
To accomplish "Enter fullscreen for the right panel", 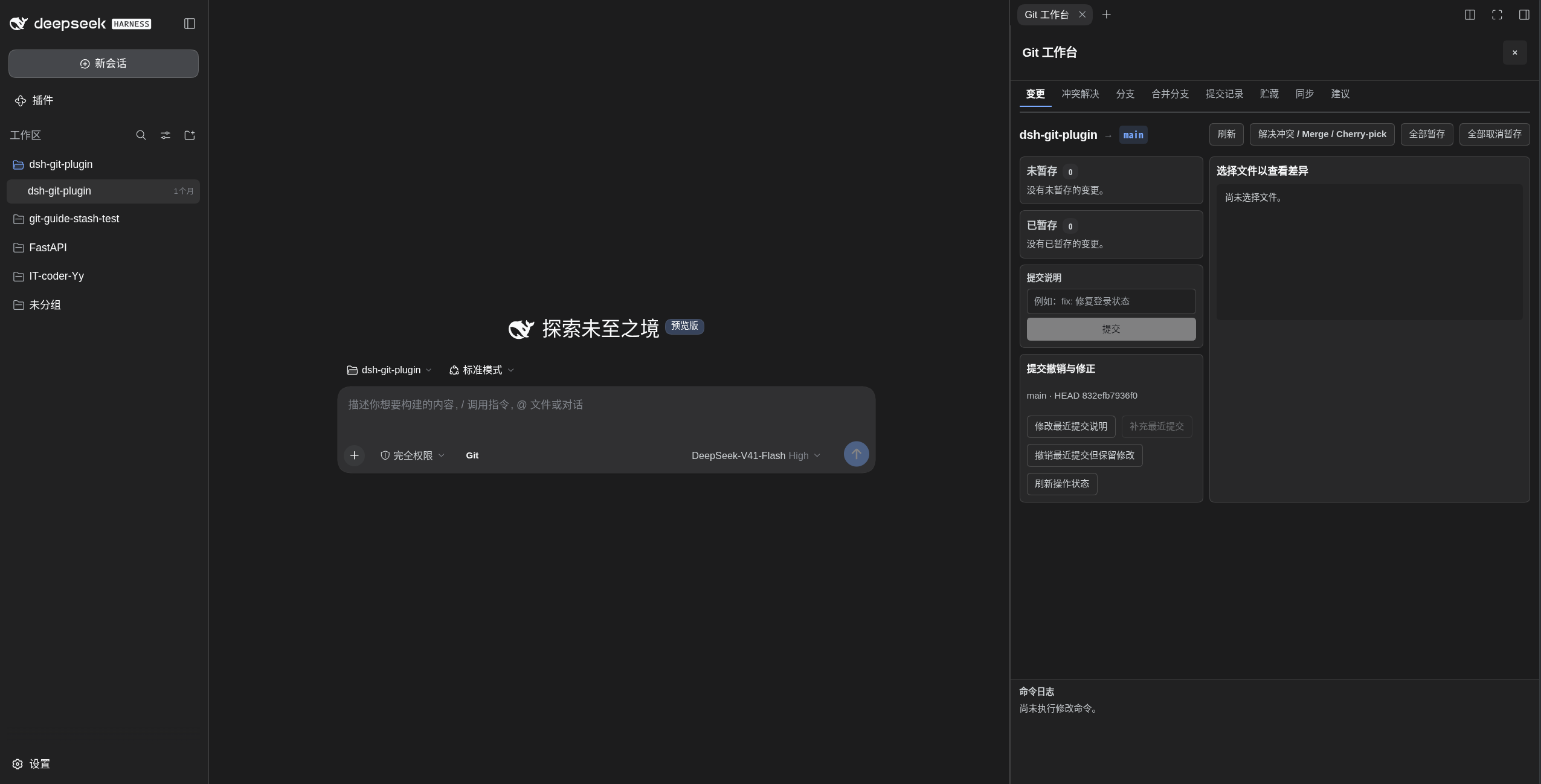I will click(1497, 14).
